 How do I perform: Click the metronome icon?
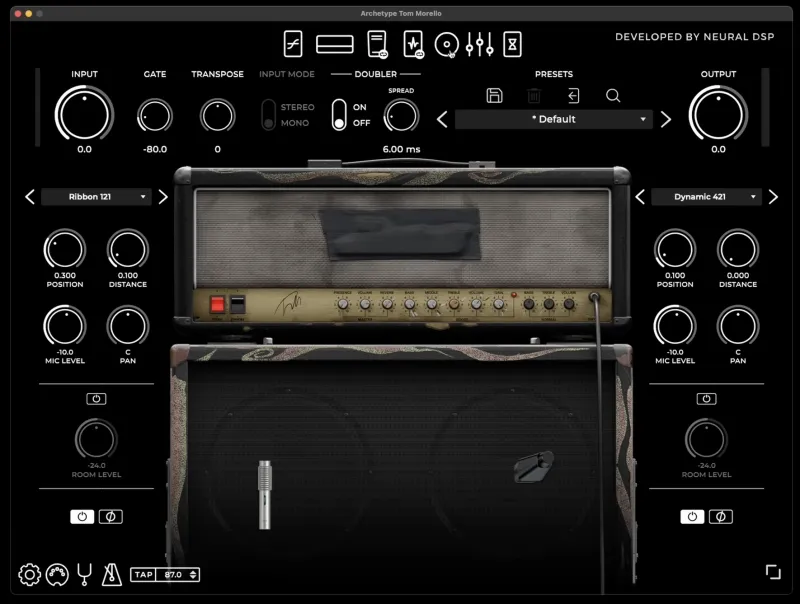(x=112, y=574)
